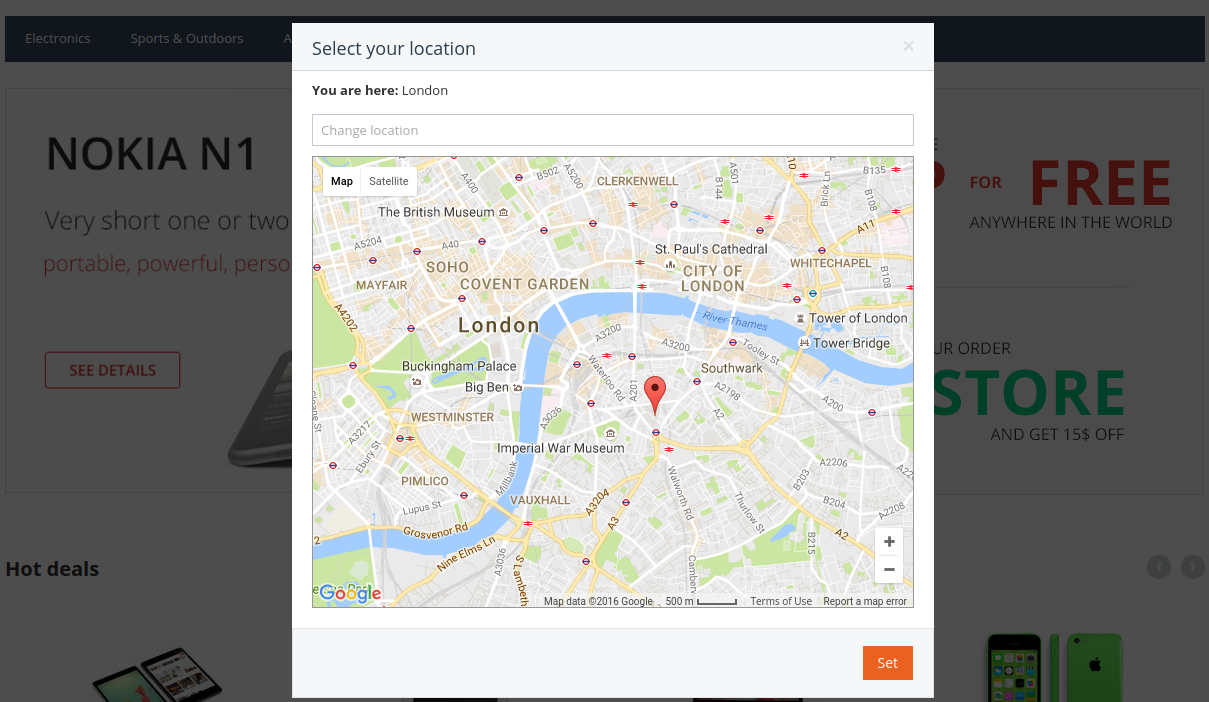Click the red location marker pin

654,396
